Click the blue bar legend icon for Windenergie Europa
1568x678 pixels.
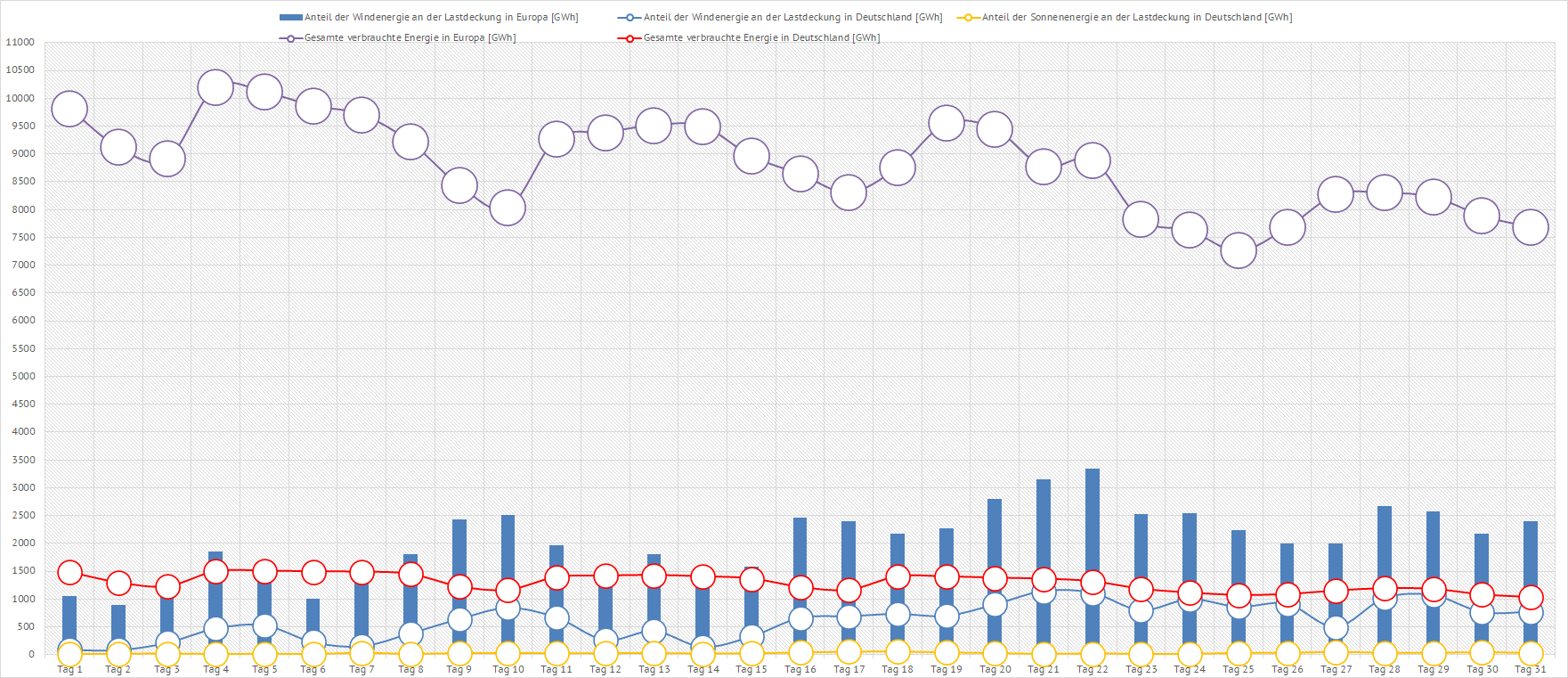290,18
